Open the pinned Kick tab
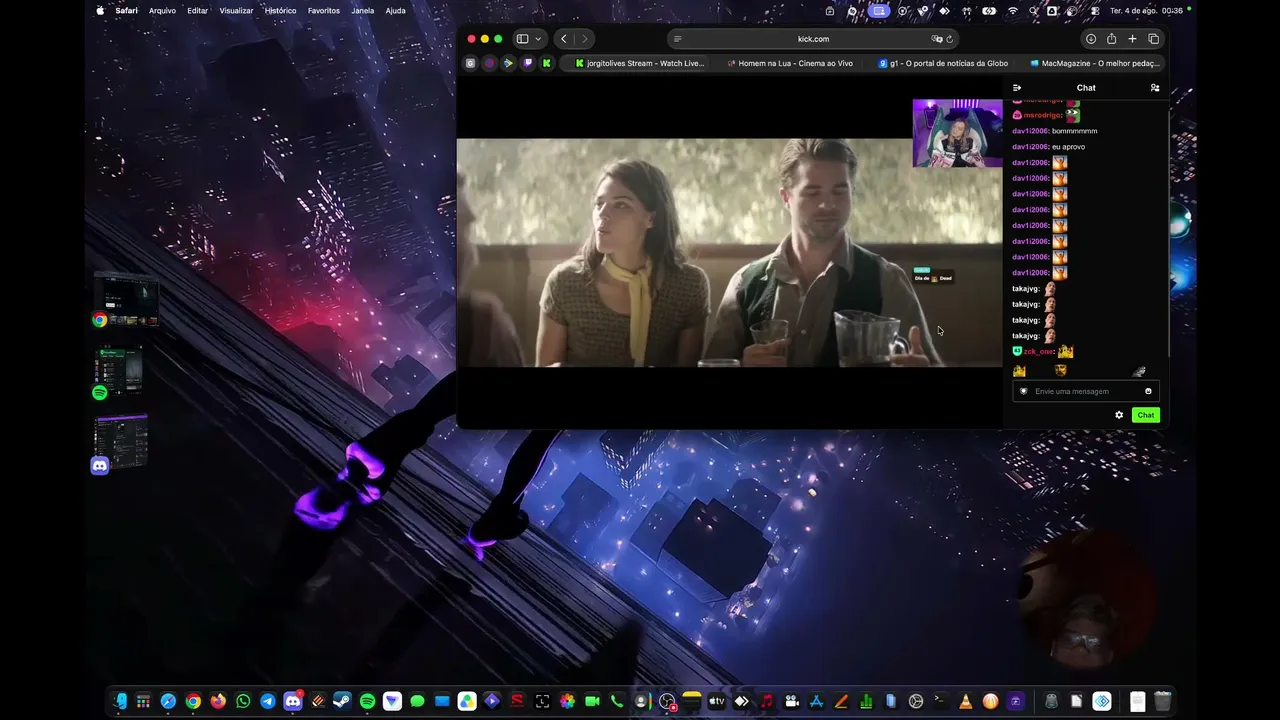1280x720 pixels. click(546, 63)
